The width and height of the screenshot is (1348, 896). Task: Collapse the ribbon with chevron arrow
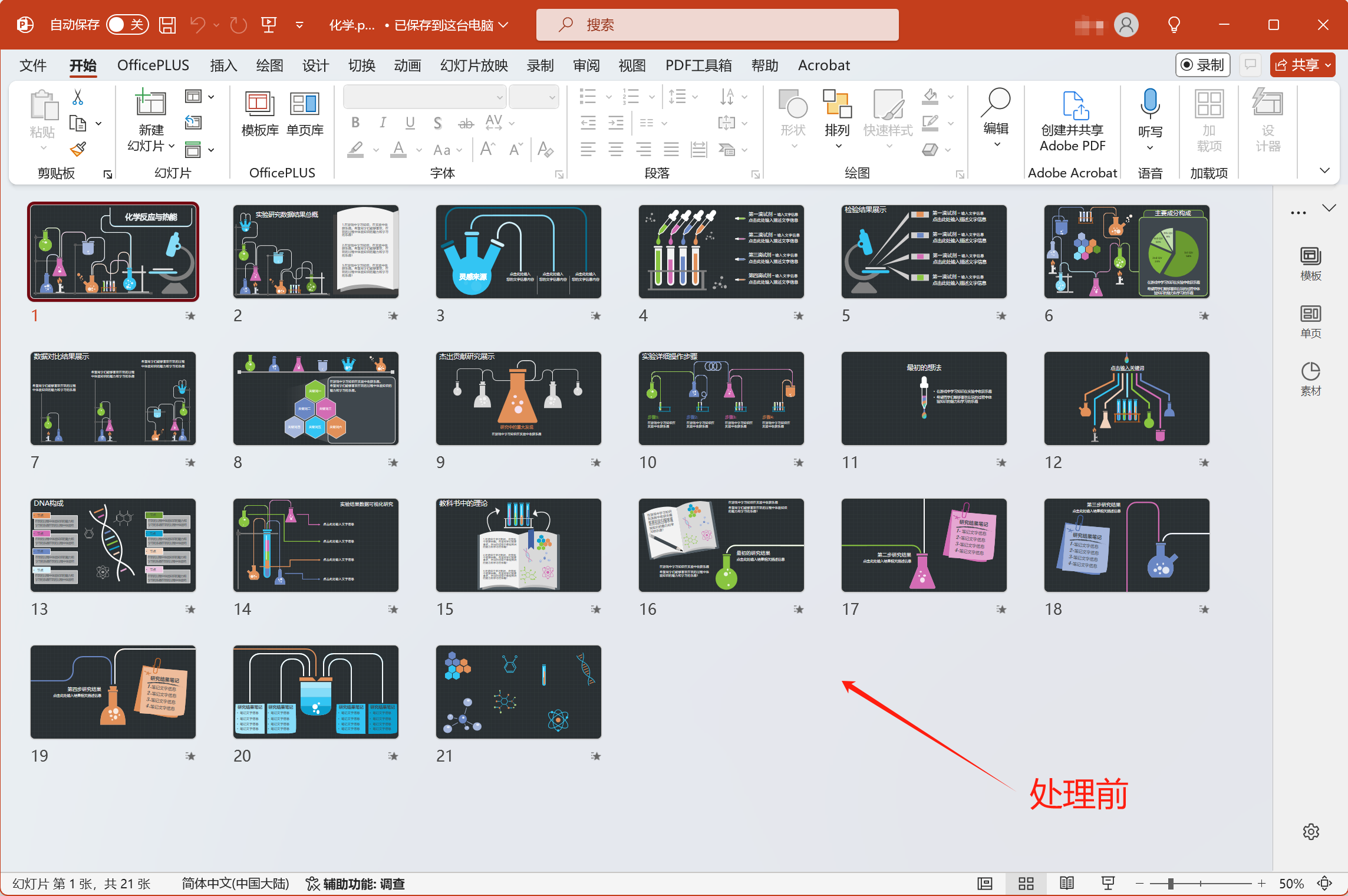pyautogui.click(x=1324, y=170)
